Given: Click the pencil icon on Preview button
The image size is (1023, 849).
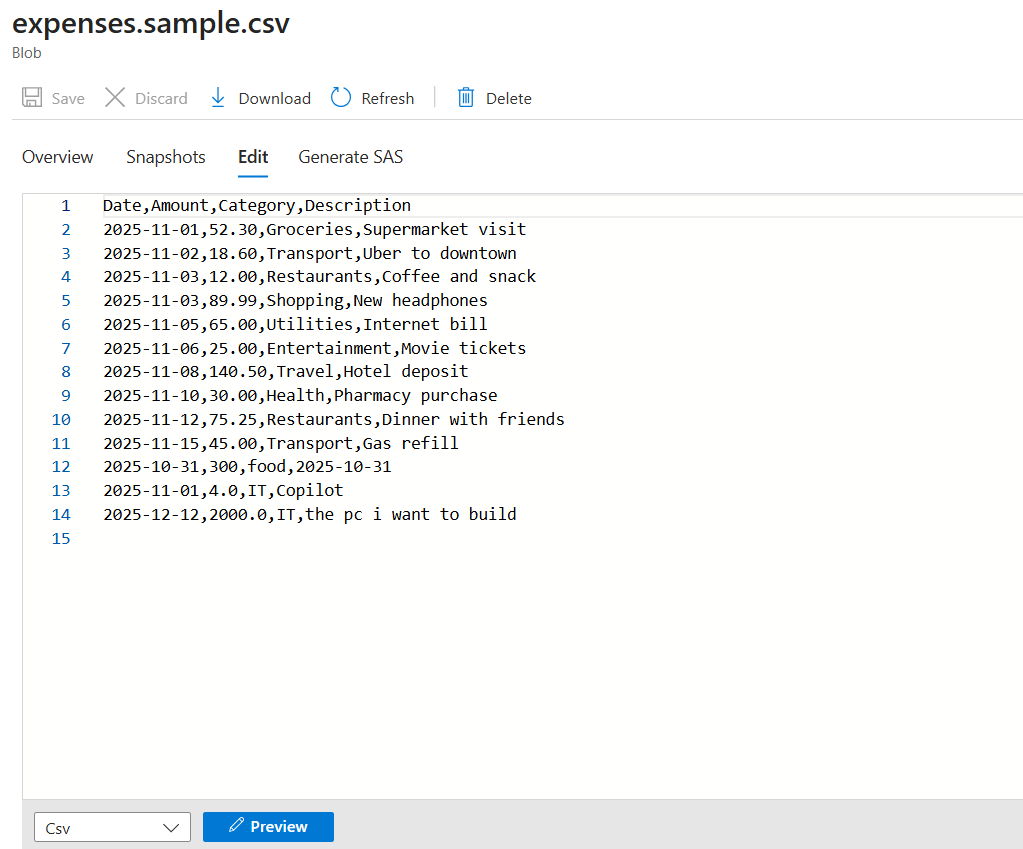Looking at the screenshot, I should tap(236, 826).
